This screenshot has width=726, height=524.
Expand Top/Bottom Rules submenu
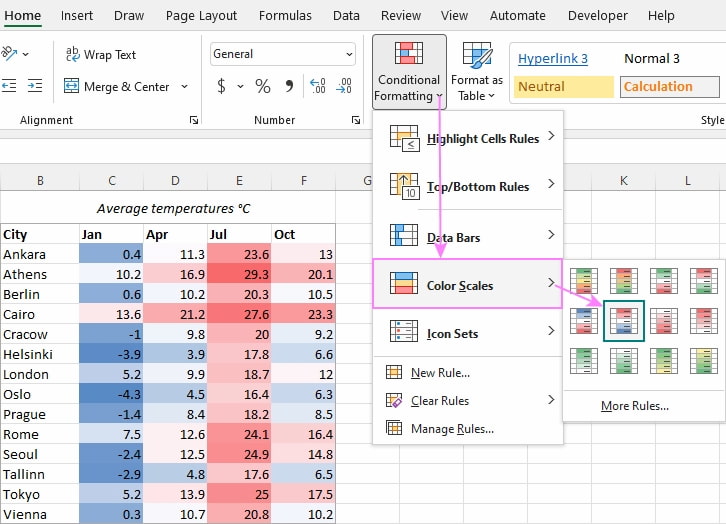click(468, 186)
